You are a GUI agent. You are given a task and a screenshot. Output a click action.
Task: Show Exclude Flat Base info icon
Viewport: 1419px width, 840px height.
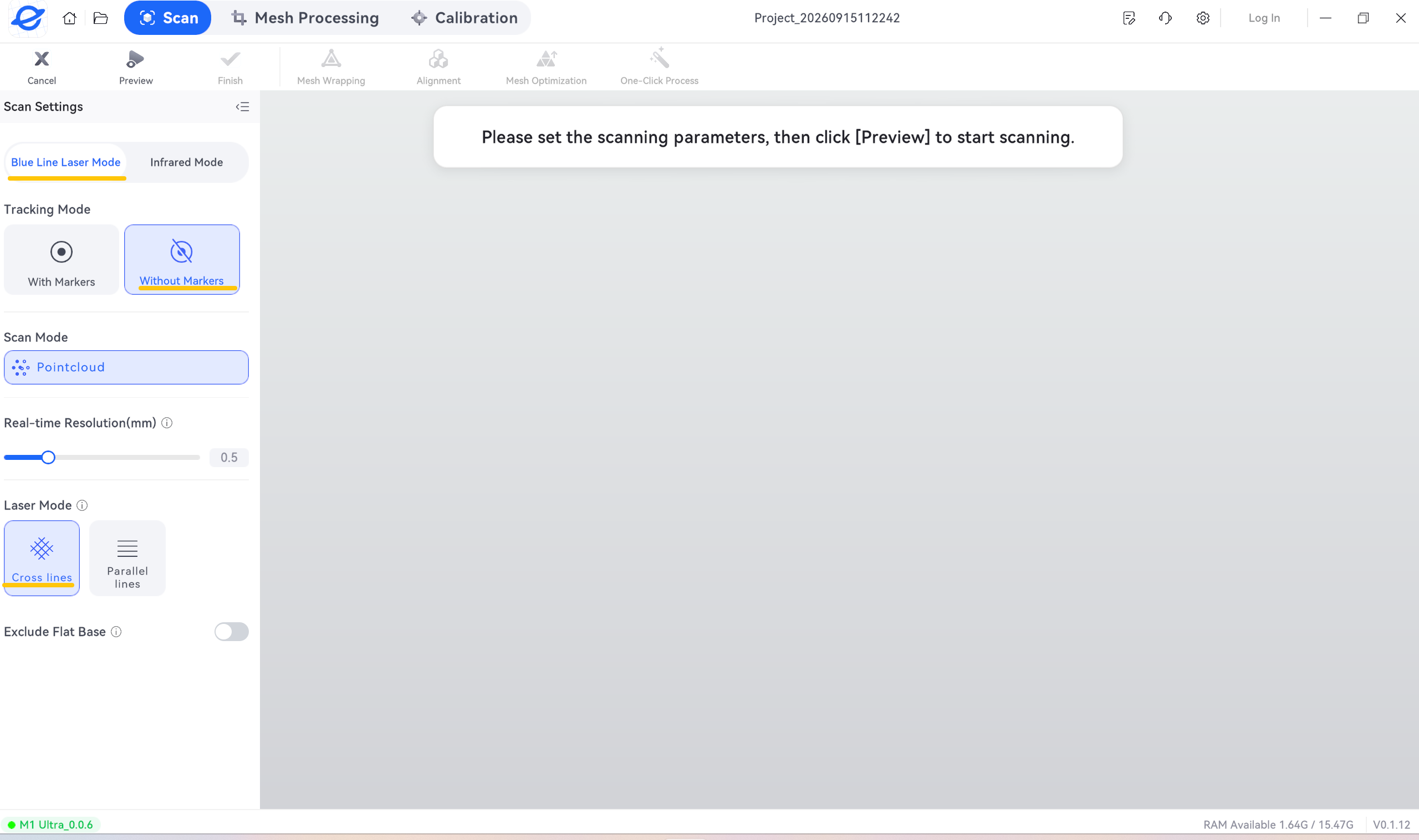pyautogui.click(x=116, y=632)
